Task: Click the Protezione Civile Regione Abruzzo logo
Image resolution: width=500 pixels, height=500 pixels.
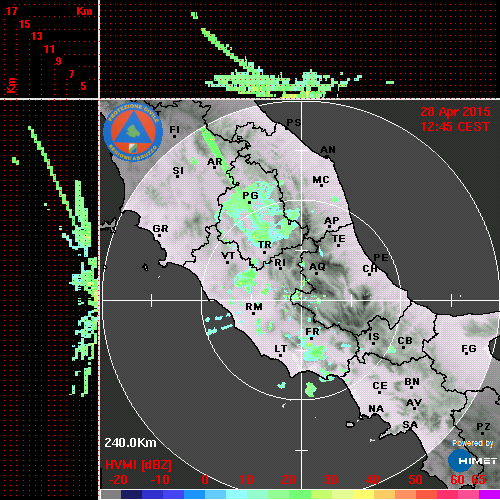Action: (133, 132)
